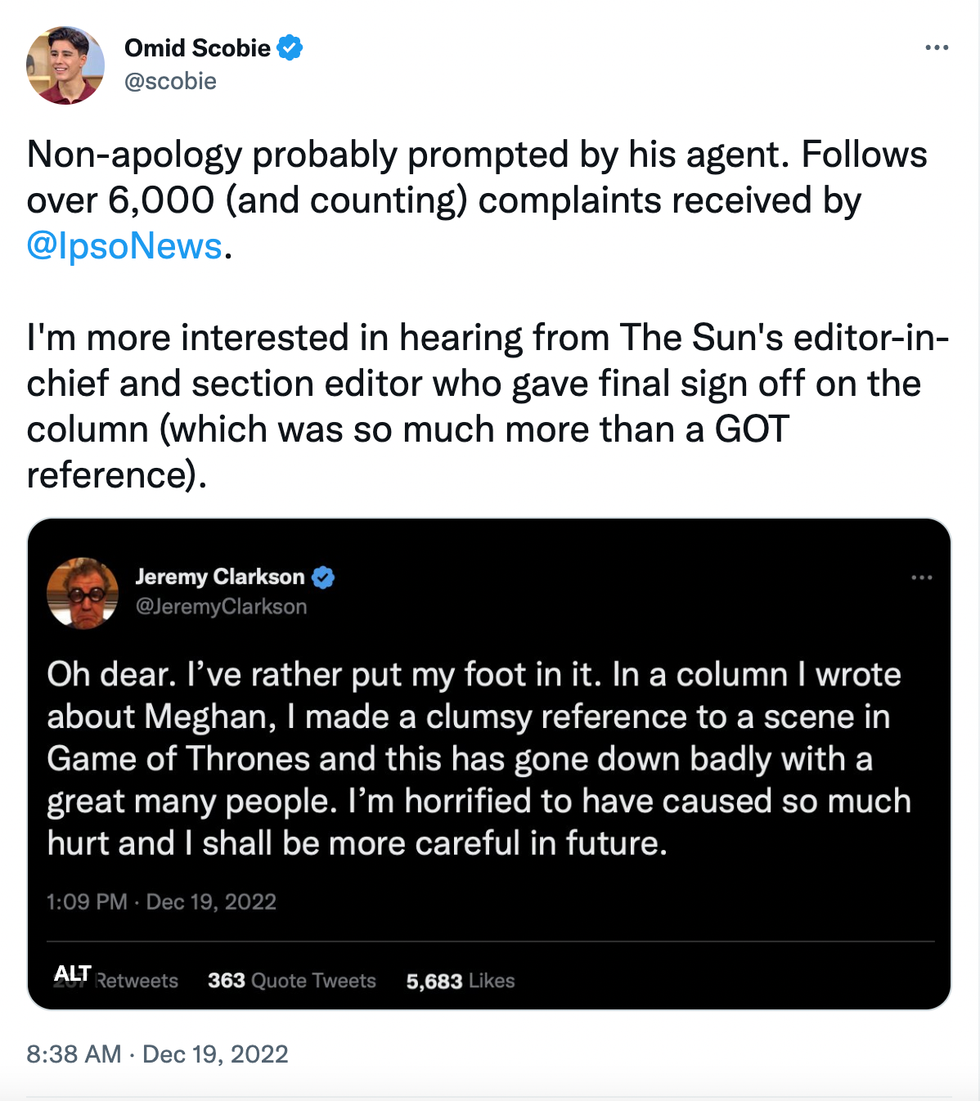Screen dimensions: 980x1101
Task: View the 5,683 Likes list
Action: pyautogui.click(x=460, y=981)
